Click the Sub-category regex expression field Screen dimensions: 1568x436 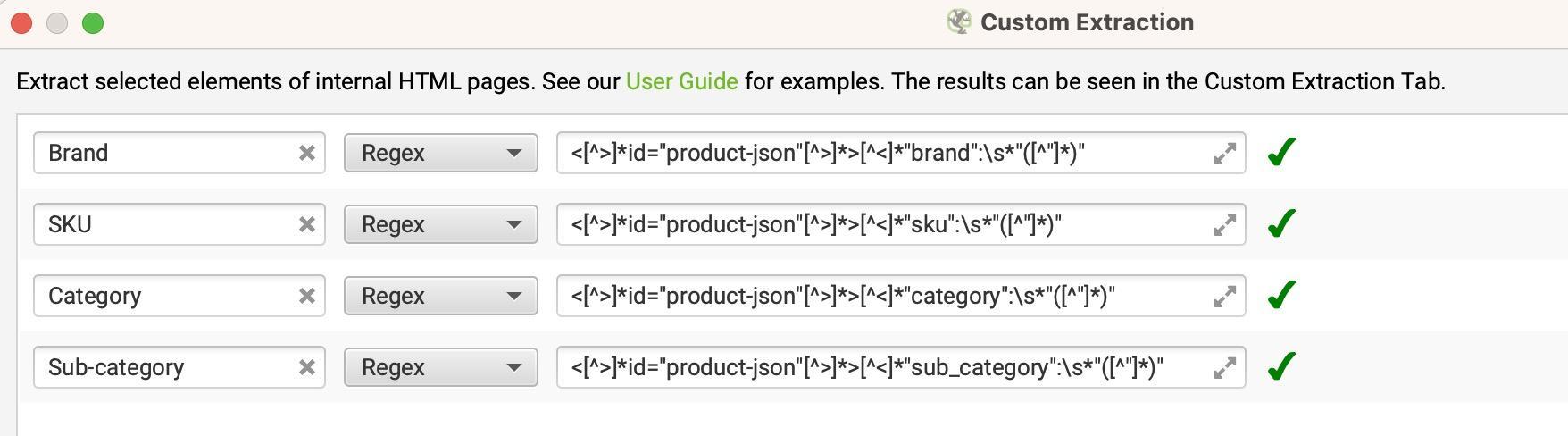click(884, 367)
